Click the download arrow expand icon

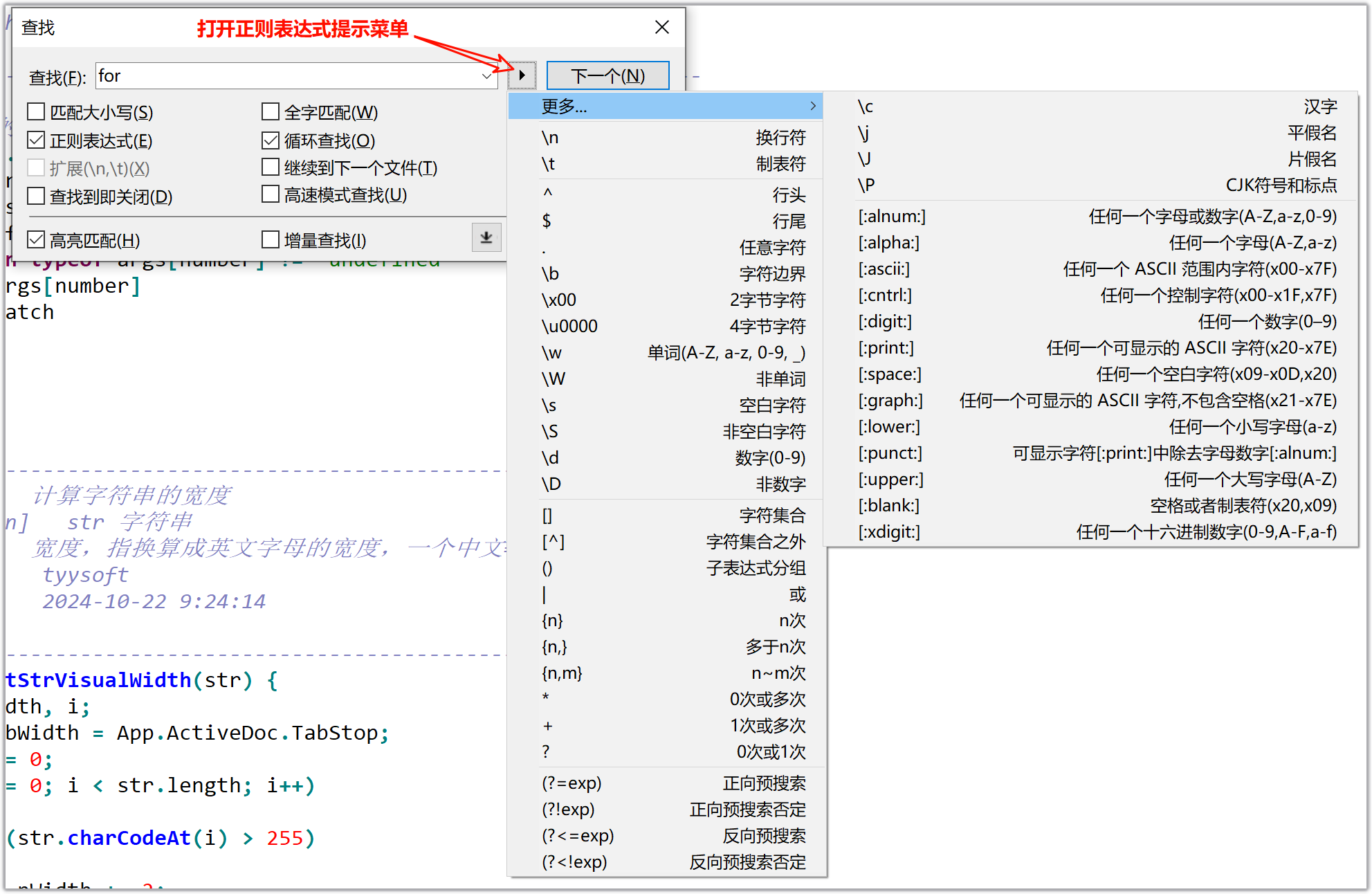tap(486, 238)
